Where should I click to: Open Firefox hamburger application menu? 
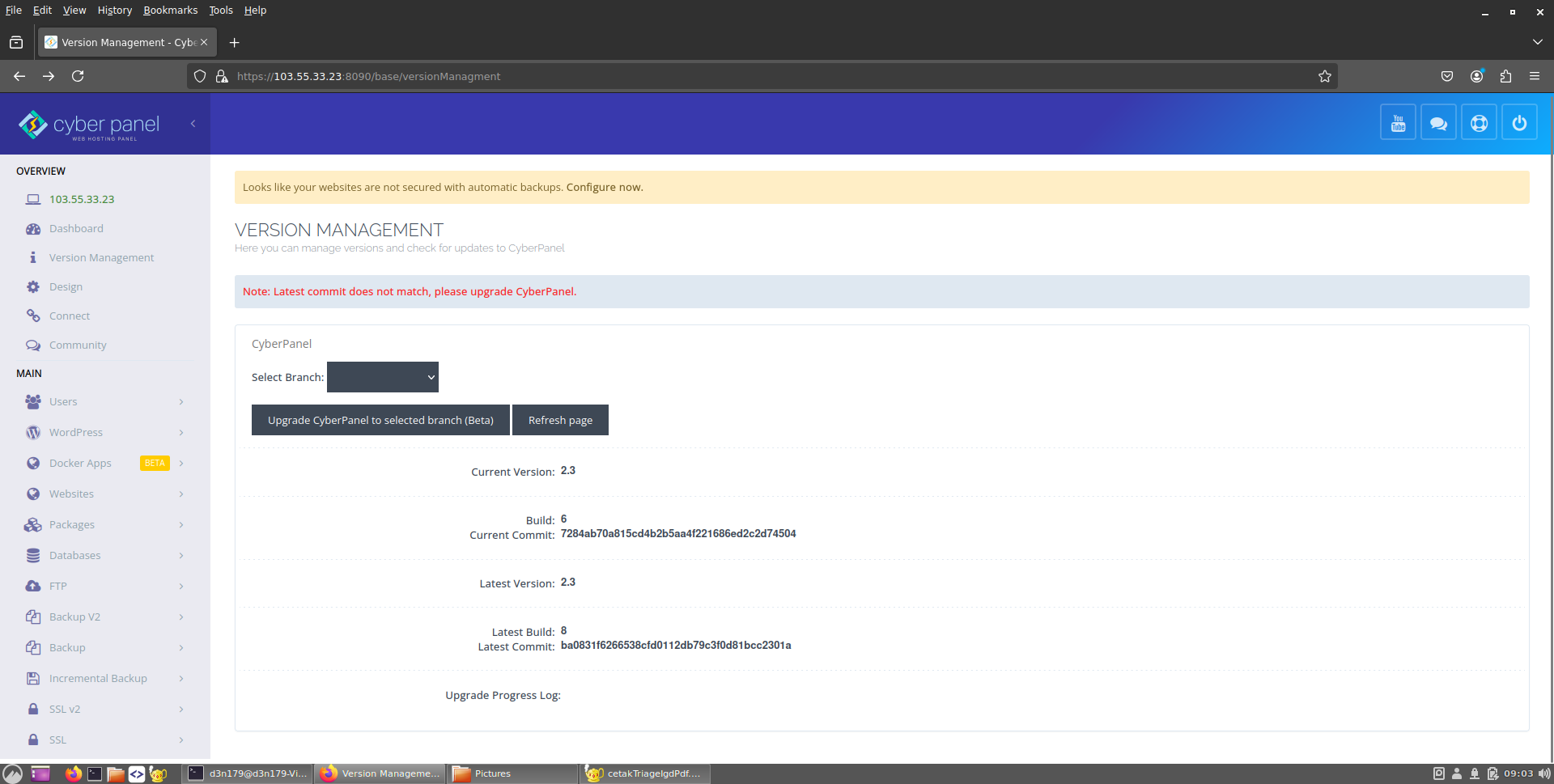point(1534,76)
